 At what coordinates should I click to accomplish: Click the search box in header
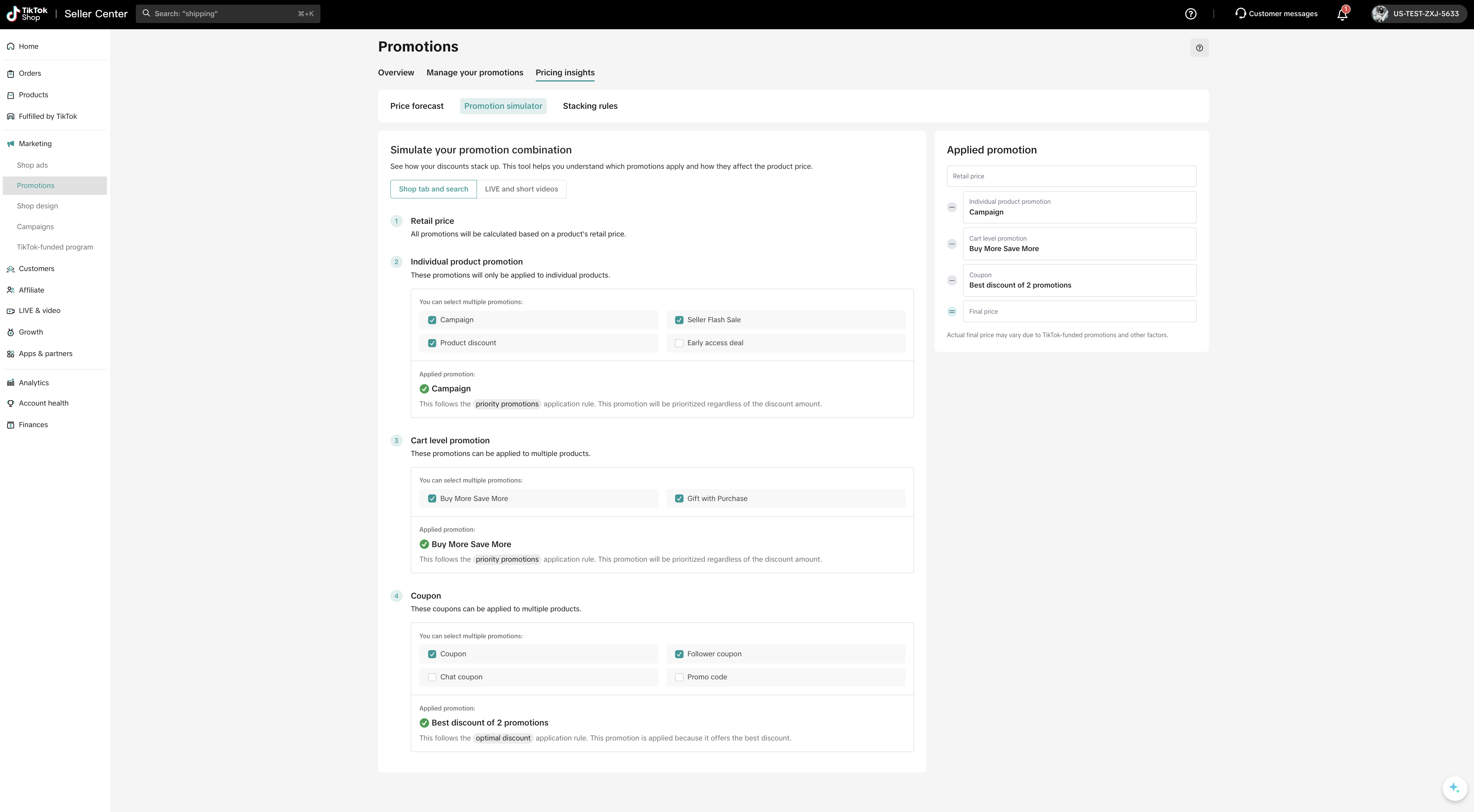pyautogui.click(x=228, y=14)
